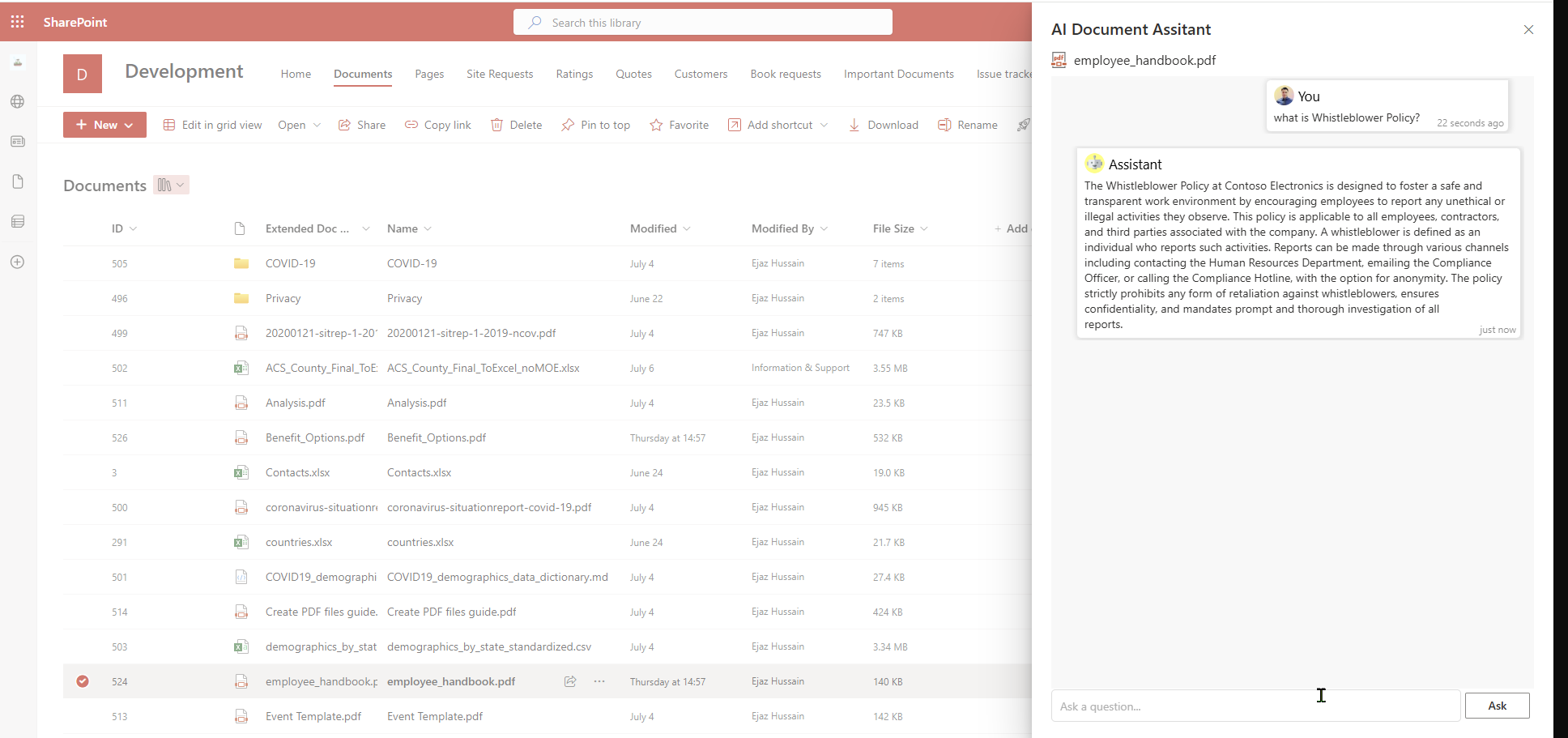Click the Share toolbar command
Viewport: 1568px width, 738px height.
[x=362, y=125]
